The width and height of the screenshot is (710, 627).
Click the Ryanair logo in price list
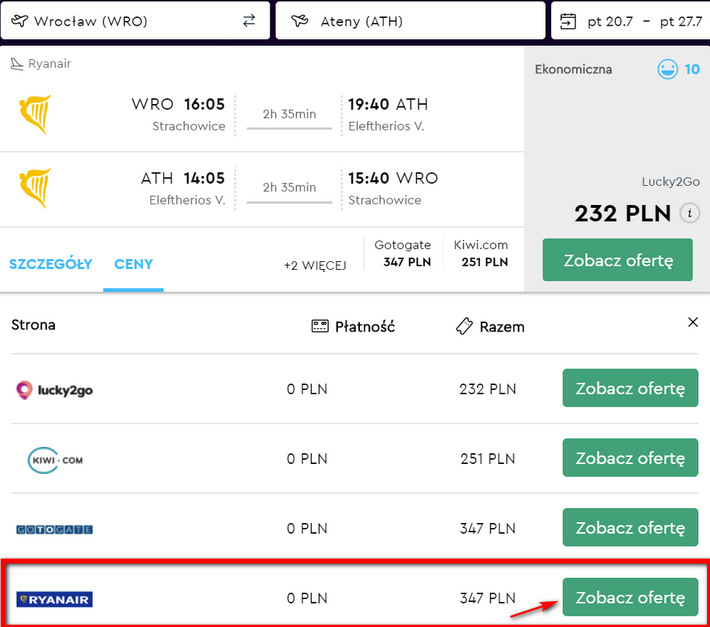(54, 599)
